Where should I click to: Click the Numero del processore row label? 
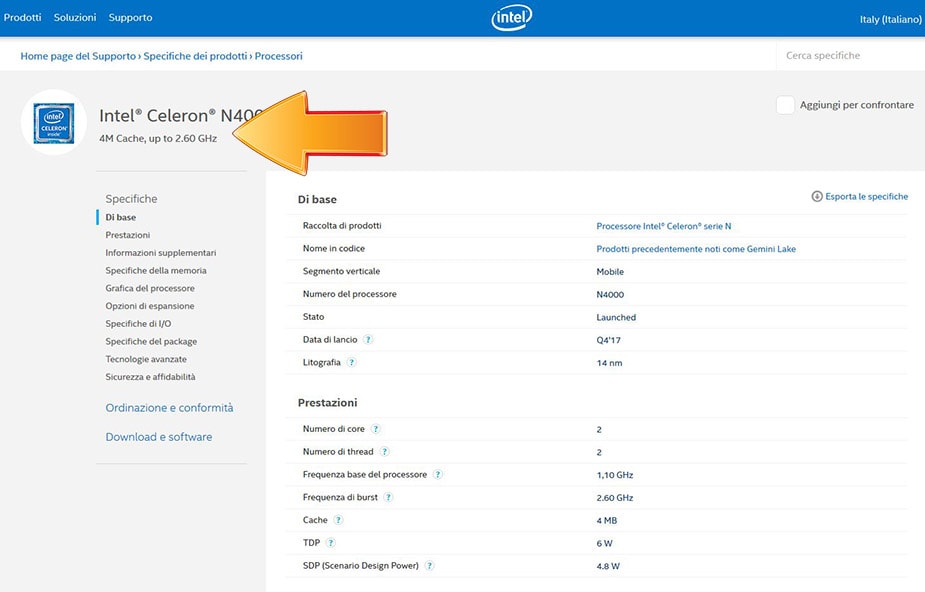coord(350,294)
